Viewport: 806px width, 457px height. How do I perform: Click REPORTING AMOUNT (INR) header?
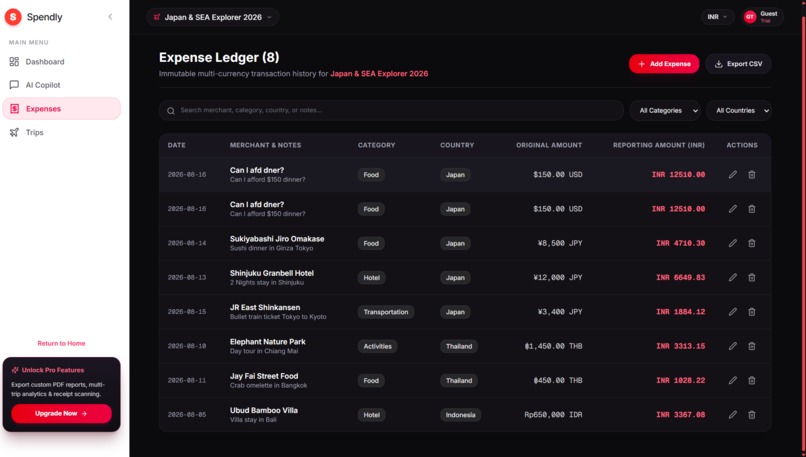point(658,145)
